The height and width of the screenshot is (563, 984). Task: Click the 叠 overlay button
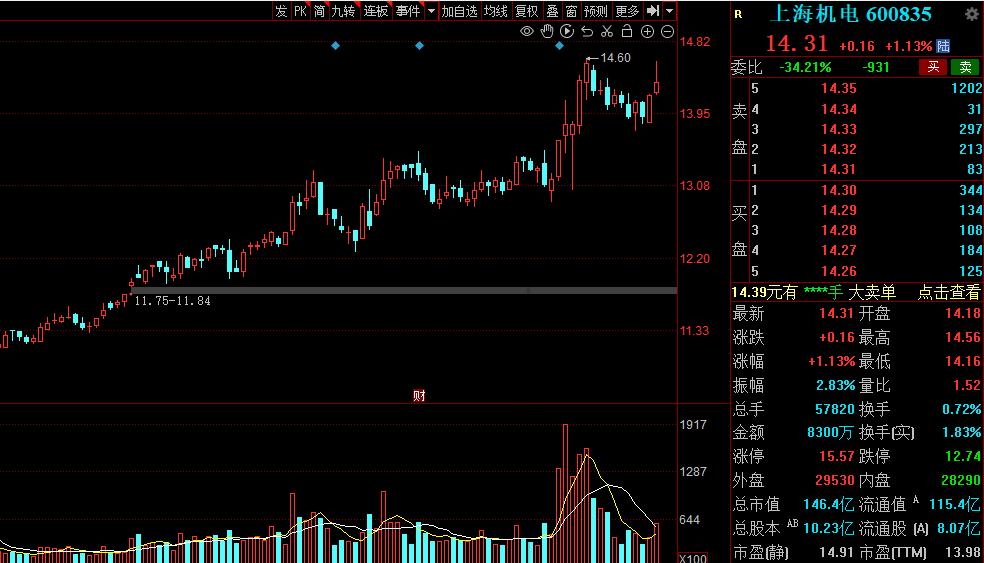click(x=552, y=11)
